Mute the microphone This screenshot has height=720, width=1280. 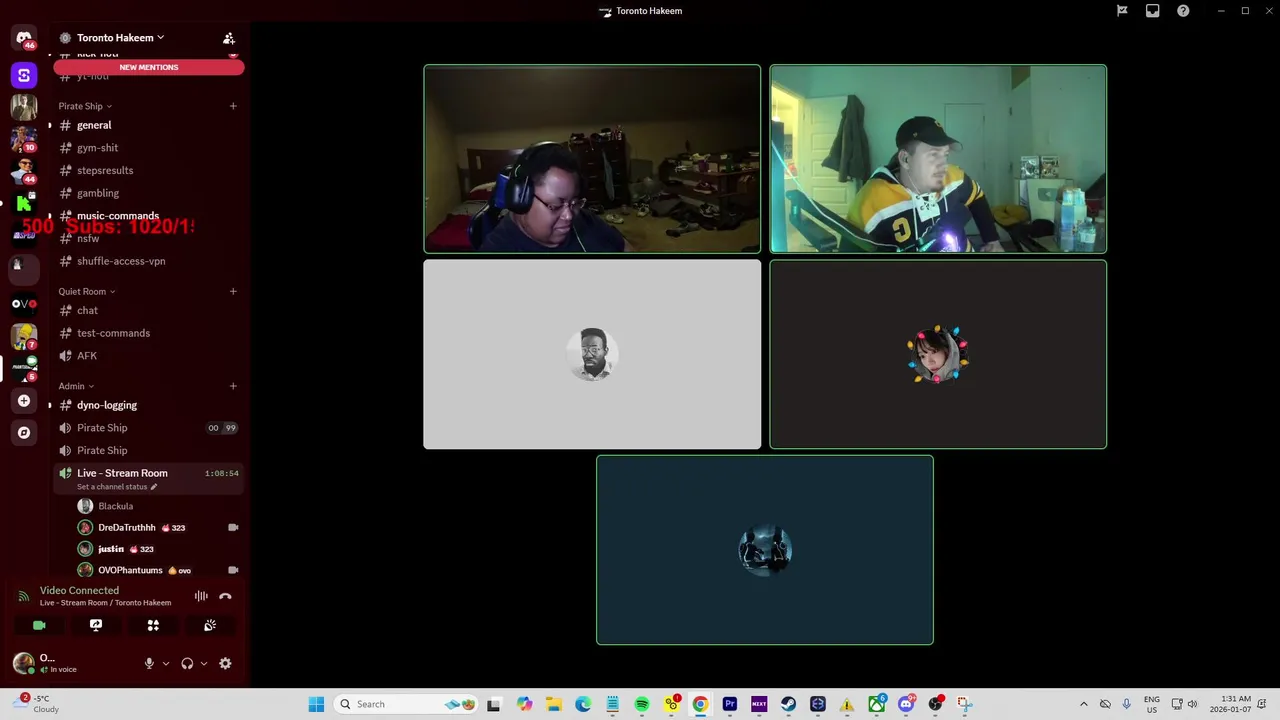149,663
